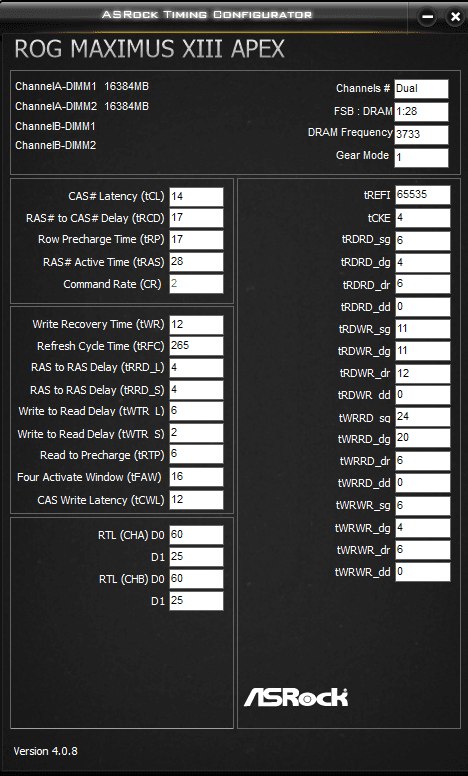This screenshot has height=776, width=468.
Task: Select the Gear Mode value field
Action: [x=421, y=158]
